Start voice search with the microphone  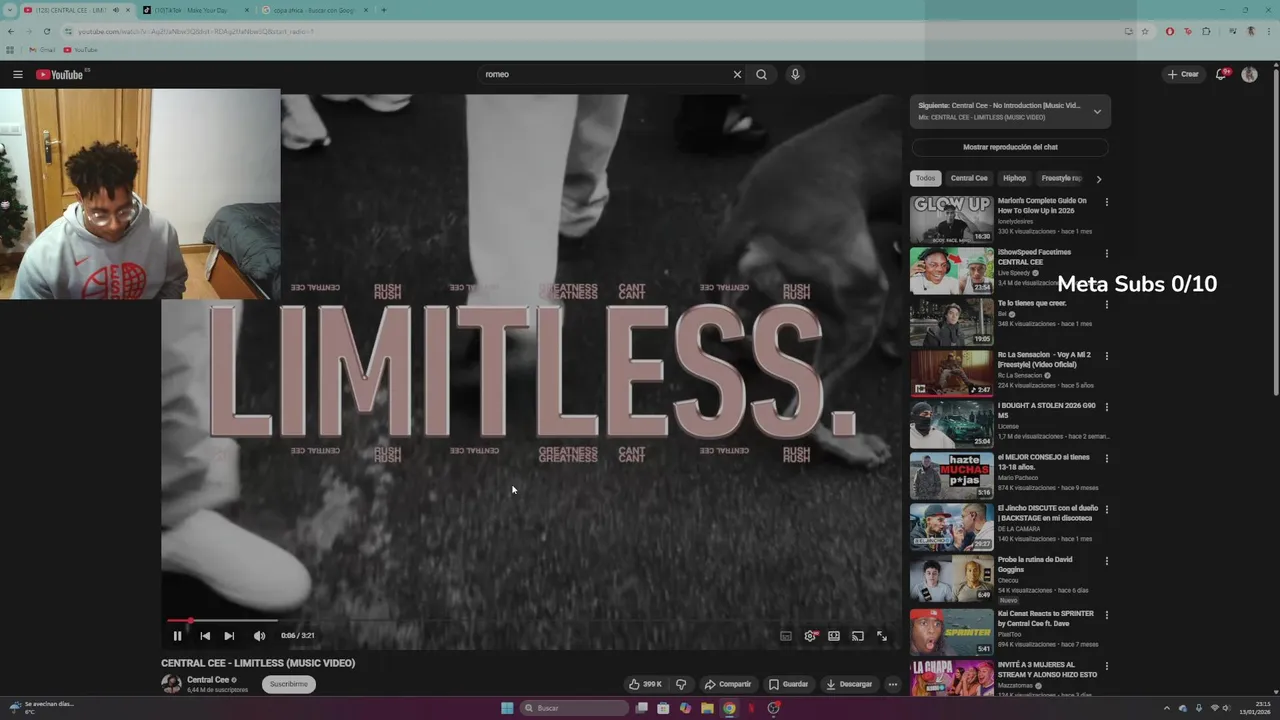pos(795,74)
